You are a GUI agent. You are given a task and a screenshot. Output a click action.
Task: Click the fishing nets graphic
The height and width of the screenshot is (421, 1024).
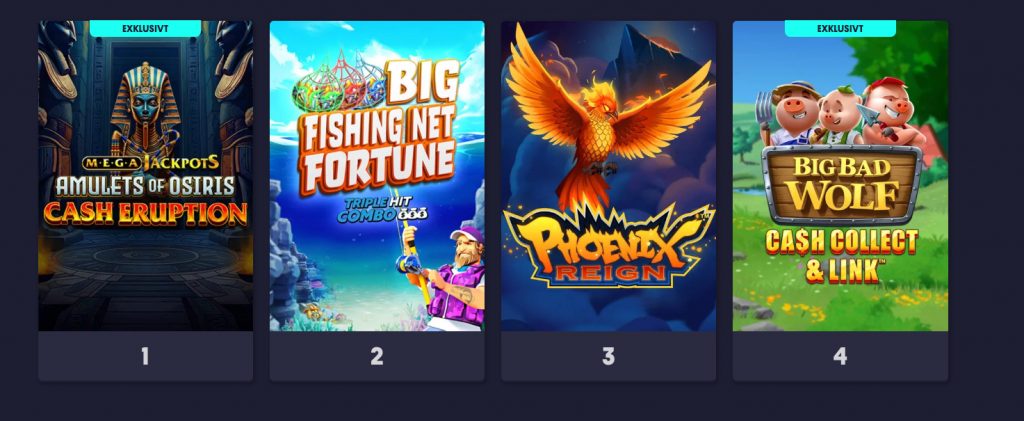pyautogui.click(x=338, y=85)
